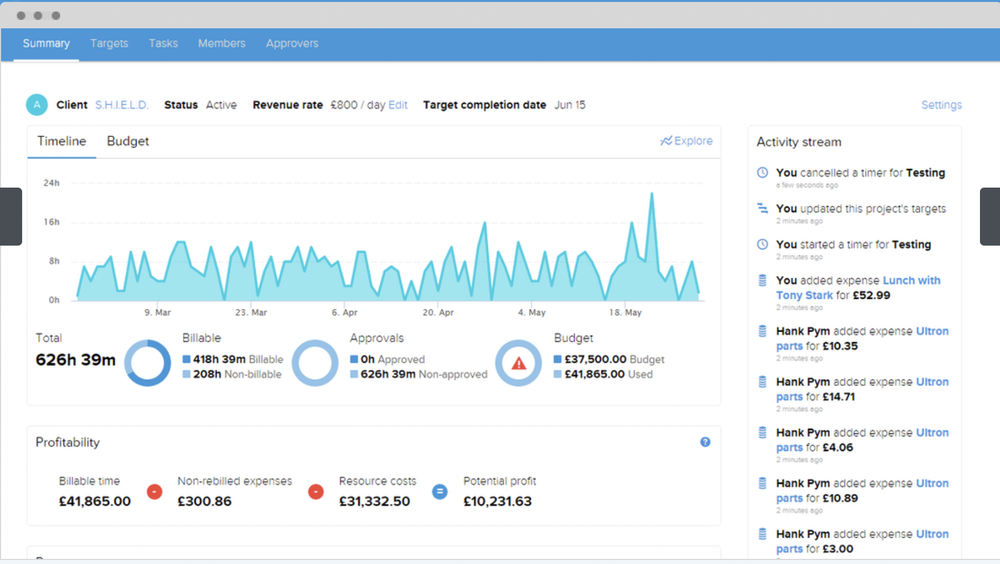Image resolution: width=1000 pixels, height=564 pixels.
Task: Click the Status Active text
Action: point(200,105)
